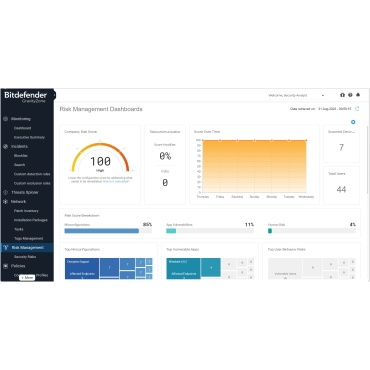The image size is (370, 370).
Task: Open the Monitoring menu section
Action: click(21, 119)
